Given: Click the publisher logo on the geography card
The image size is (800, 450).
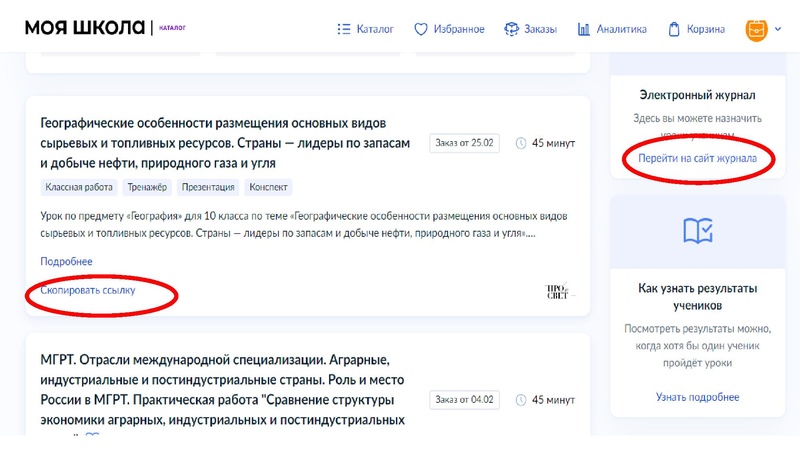Looking at the screenshot, I should (560, 291).
